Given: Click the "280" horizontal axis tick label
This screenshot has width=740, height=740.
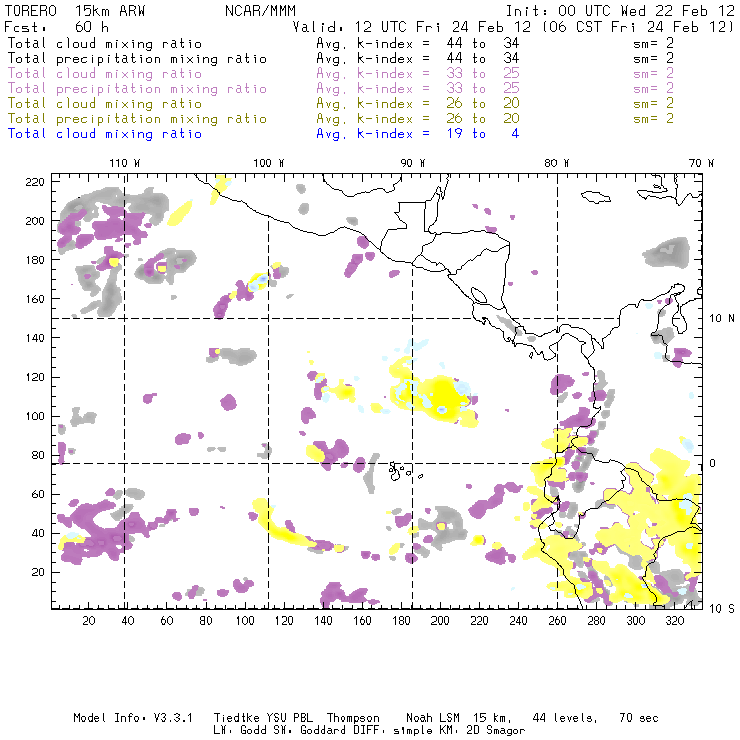Looking at the screenshot, I should [597, 621].
